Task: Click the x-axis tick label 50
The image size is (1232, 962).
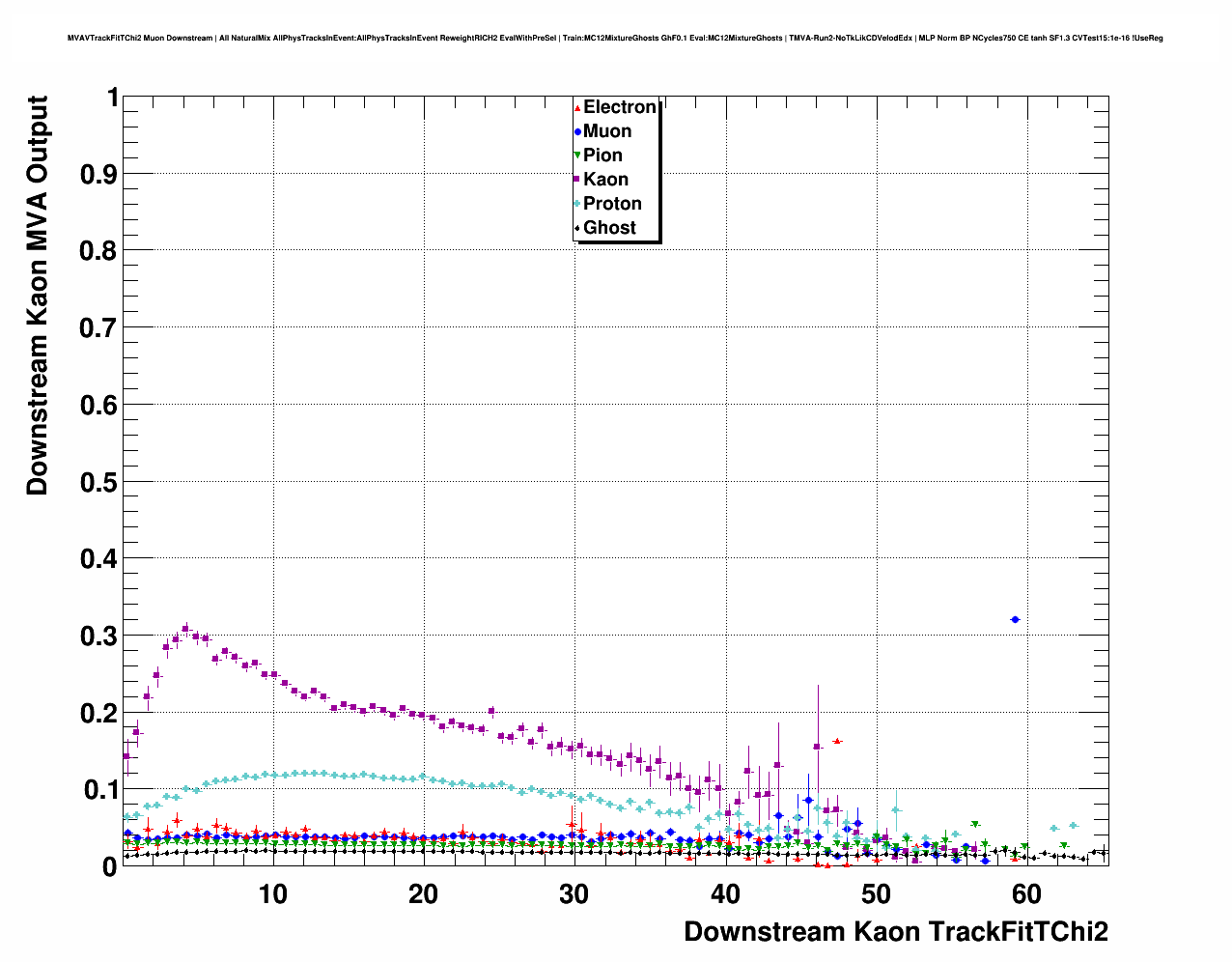Action: 876,894
